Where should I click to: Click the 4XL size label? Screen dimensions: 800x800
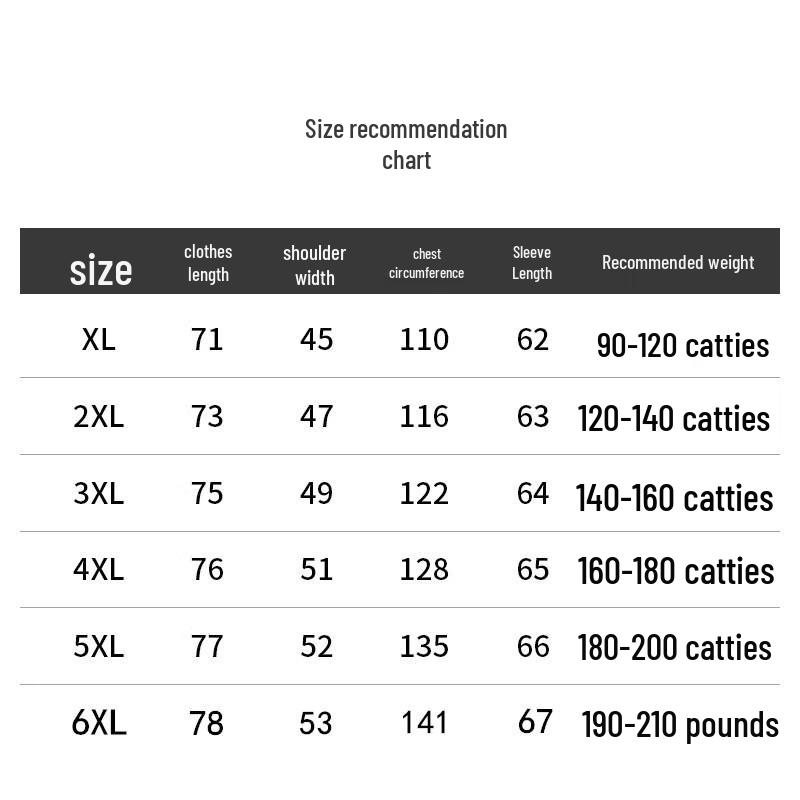pos(98,569)
